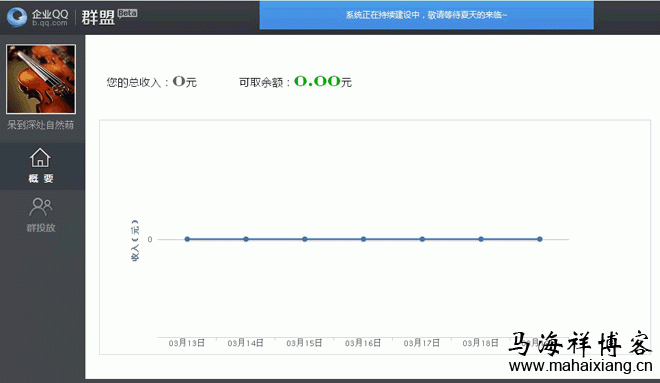The height and width of the screenshot is (383, 660).
Task: Click the 03月18日 axis label
Action: [480, 343]
